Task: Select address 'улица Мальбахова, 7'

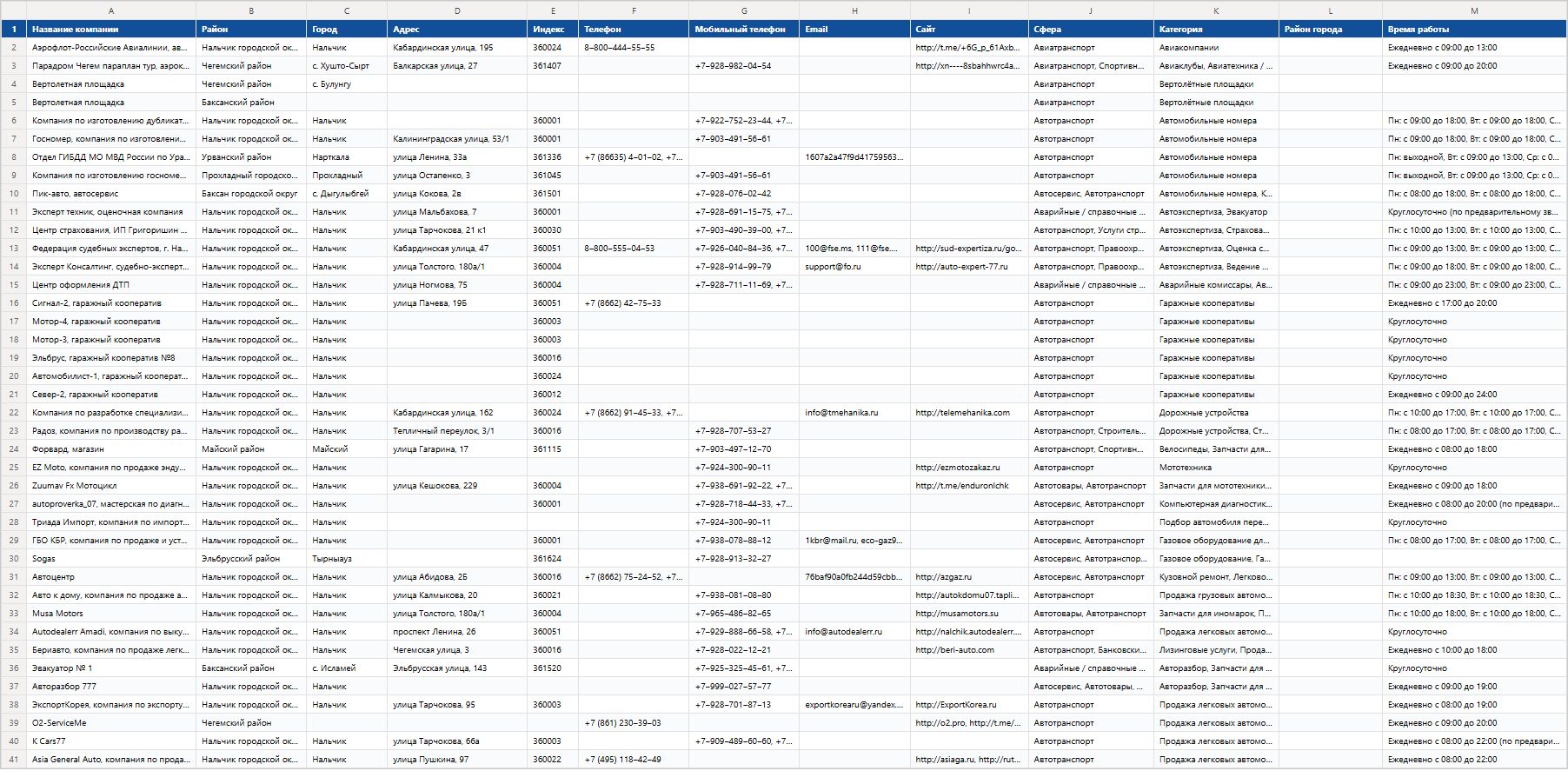Action: [x=457, y=212]
